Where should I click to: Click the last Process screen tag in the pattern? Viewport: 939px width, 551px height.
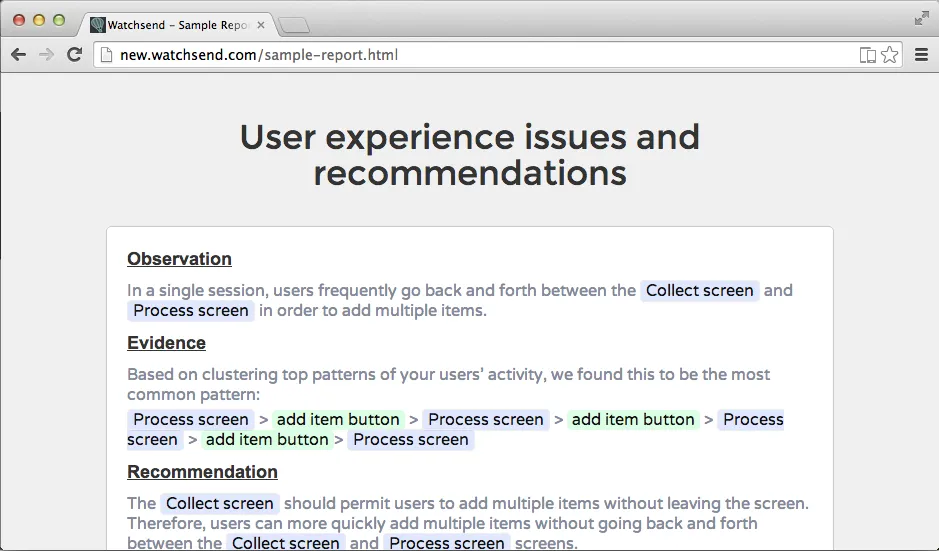pos(411,440)
